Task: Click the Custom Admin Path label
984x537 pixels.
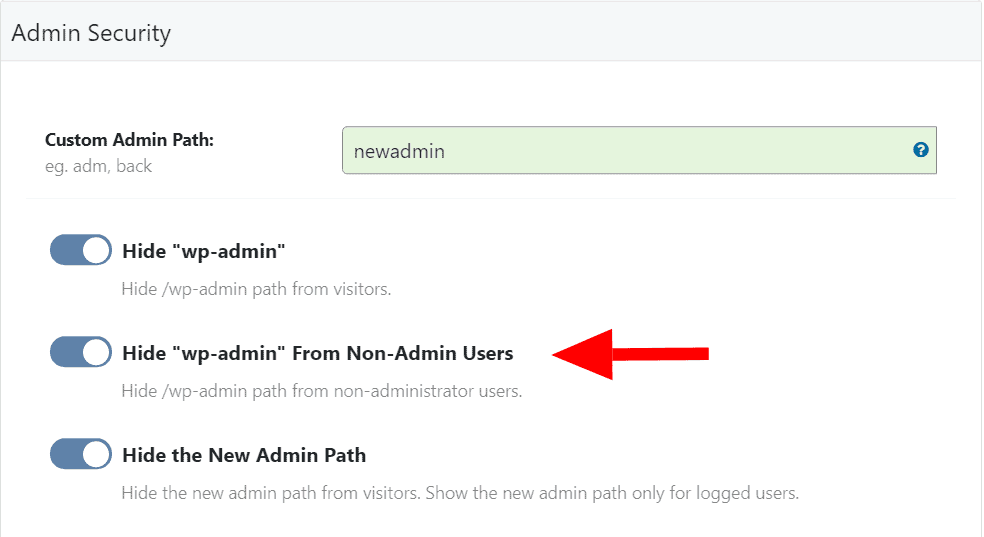Action: pyautogui.click(x=130, y=140)
